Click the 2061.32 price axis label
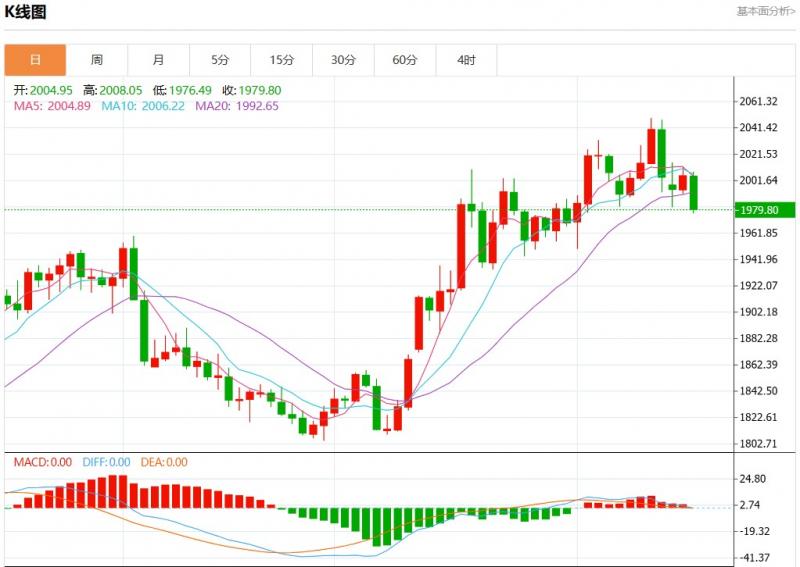 coord(758,102)
